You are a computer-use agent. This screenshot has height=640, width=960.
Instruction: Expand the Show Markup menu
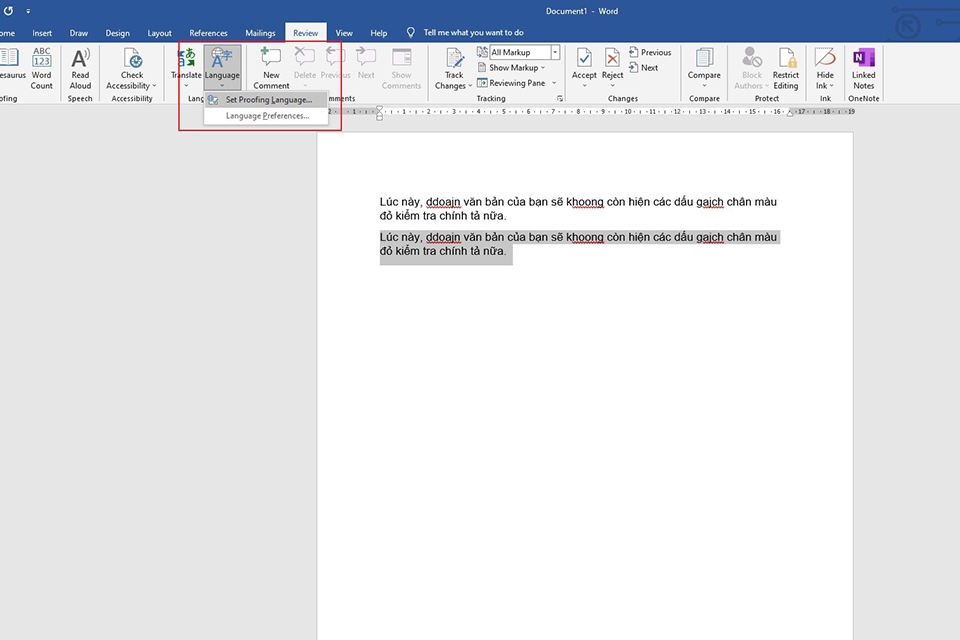516,68
